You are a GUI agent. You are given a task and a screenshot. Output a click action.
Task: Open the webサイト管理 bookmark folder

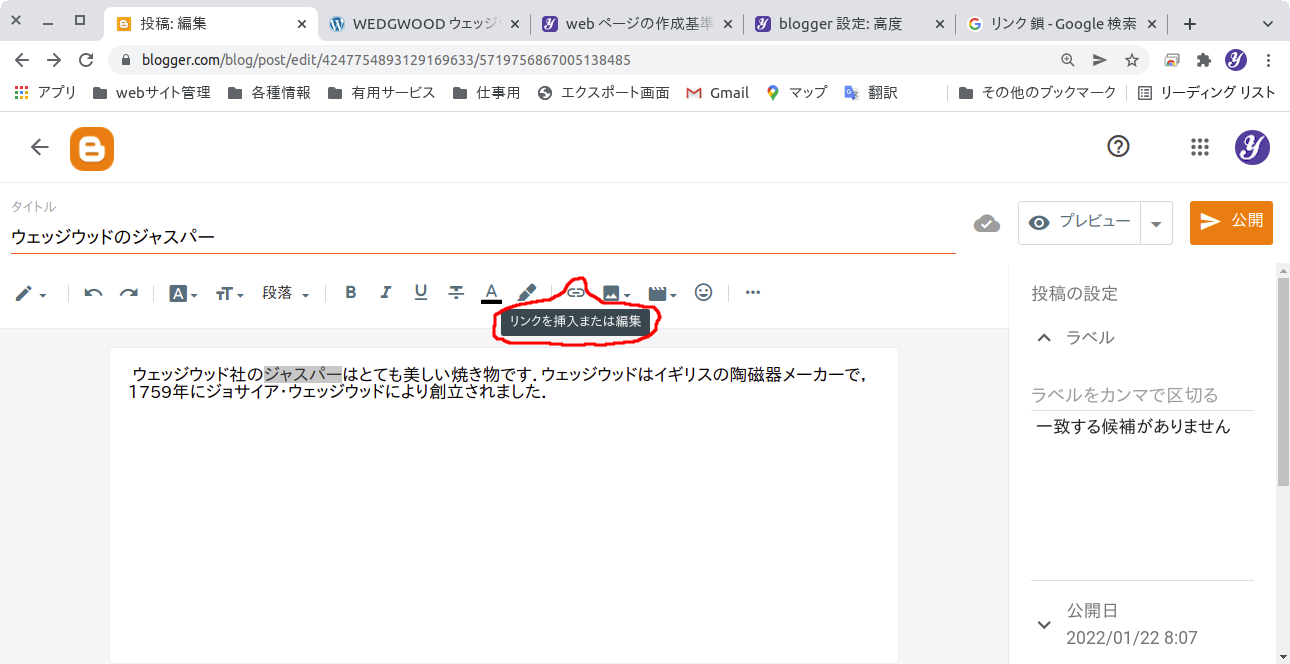[151, 92]
